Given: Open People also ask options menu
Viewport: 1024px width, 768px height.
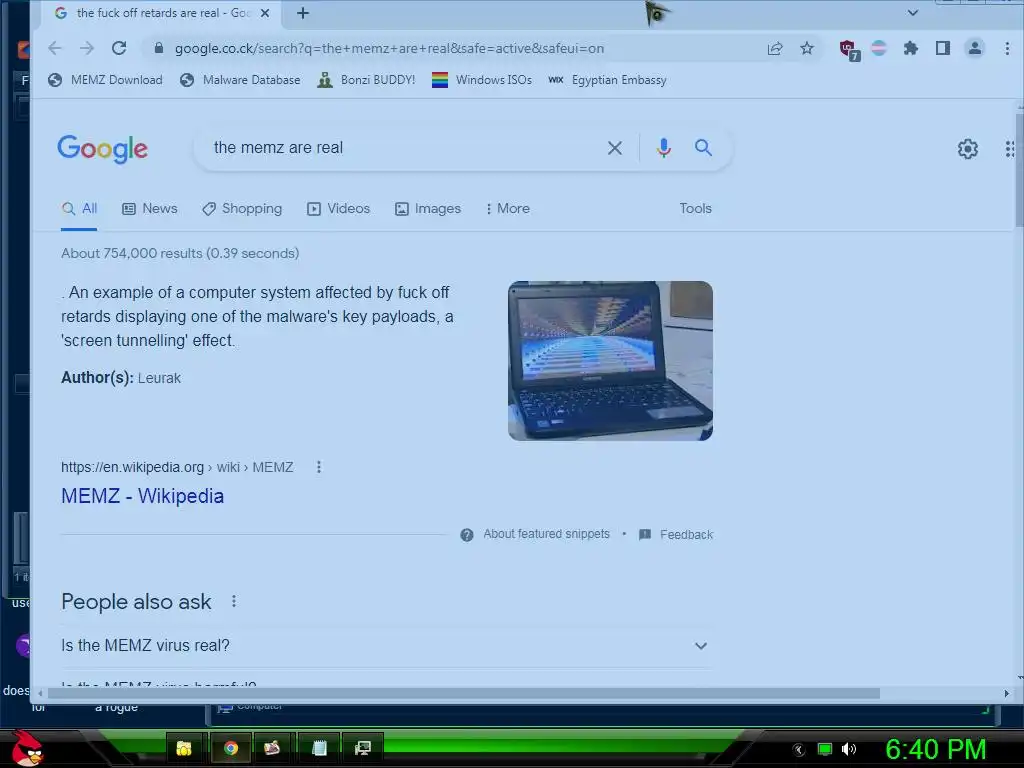Looking at the screenshot, I should pyautogui.click(x=234, y=601).
